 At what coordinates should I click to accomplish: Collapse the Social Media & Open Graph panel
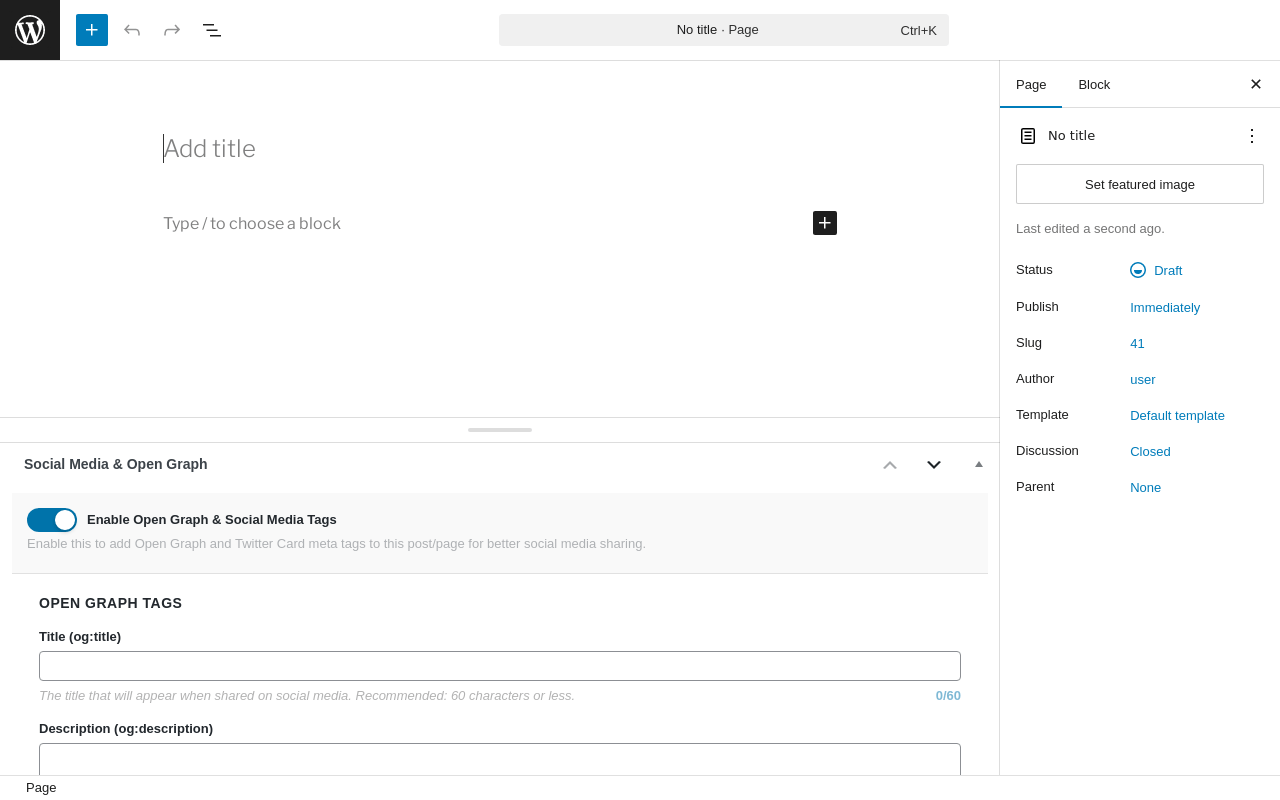click(979, 464)
